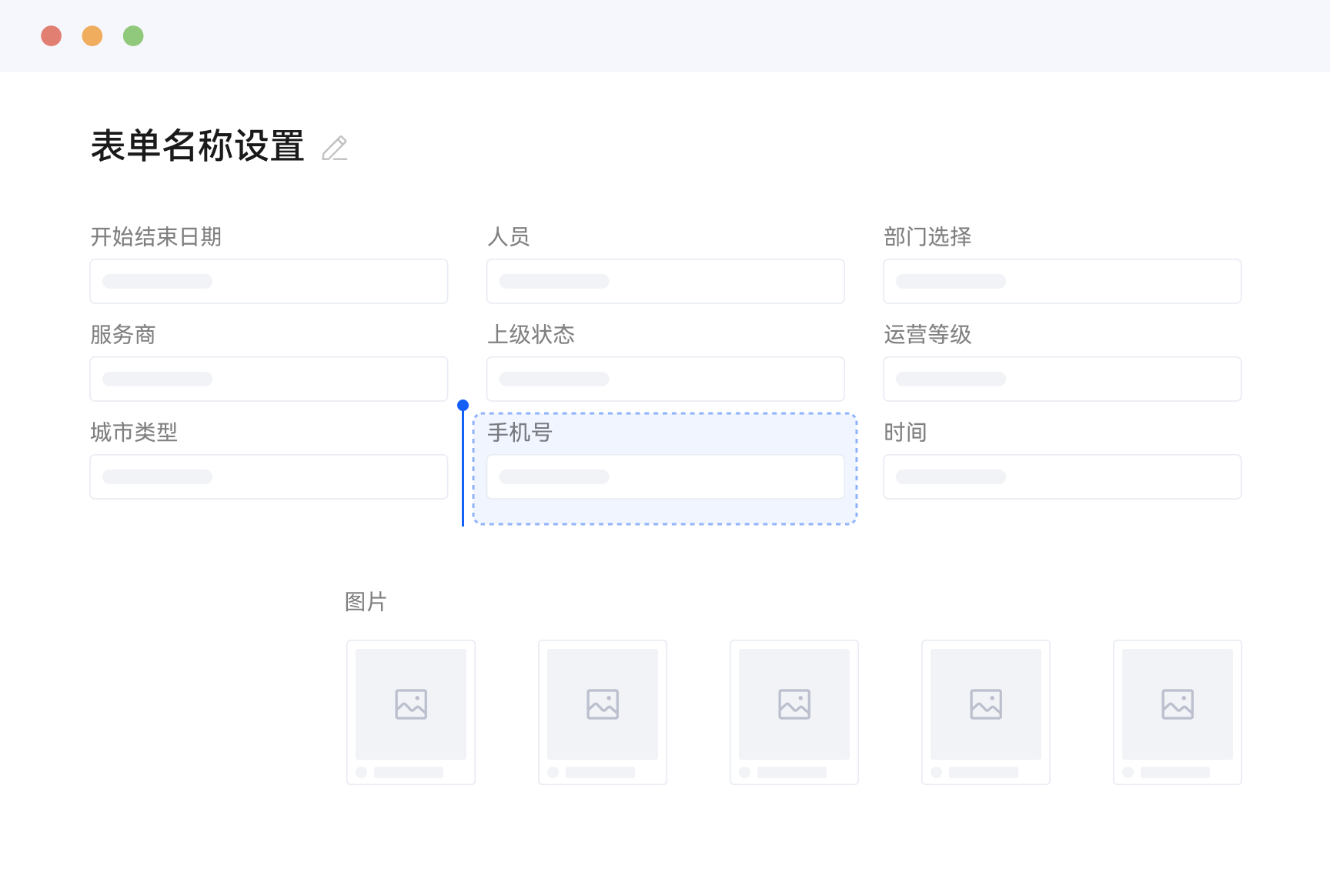The image size is (1330, 896).
Task: Open the third image placeholder thumbnail
Action: click(x=794, y=712)
